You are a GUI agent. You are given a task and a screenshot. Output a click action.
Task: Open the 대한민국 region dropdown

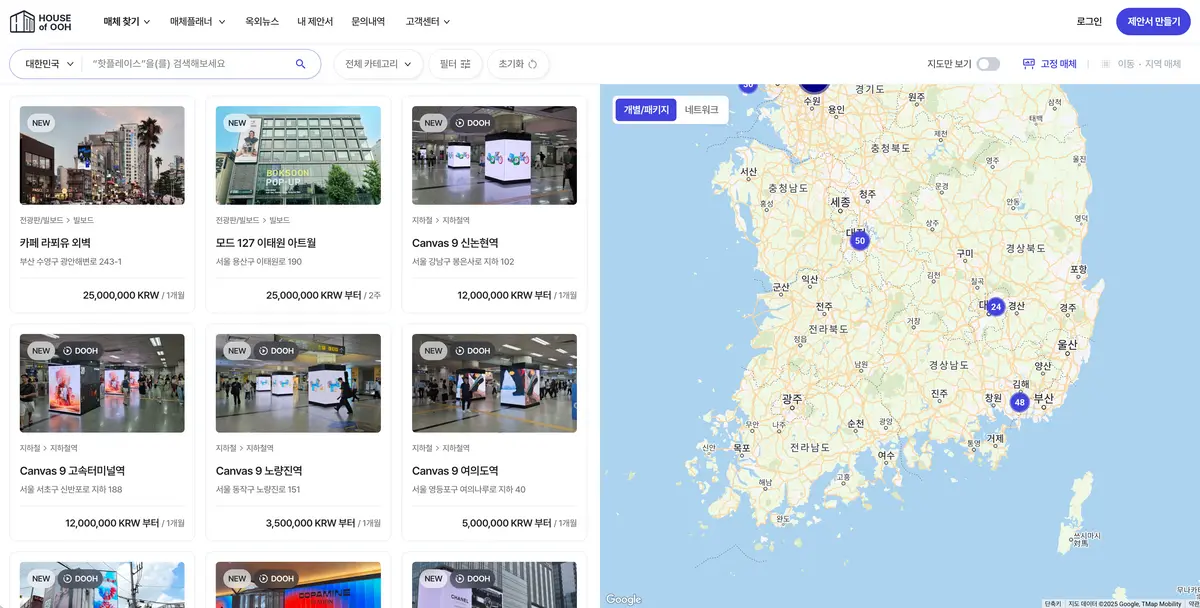(47, 63)
